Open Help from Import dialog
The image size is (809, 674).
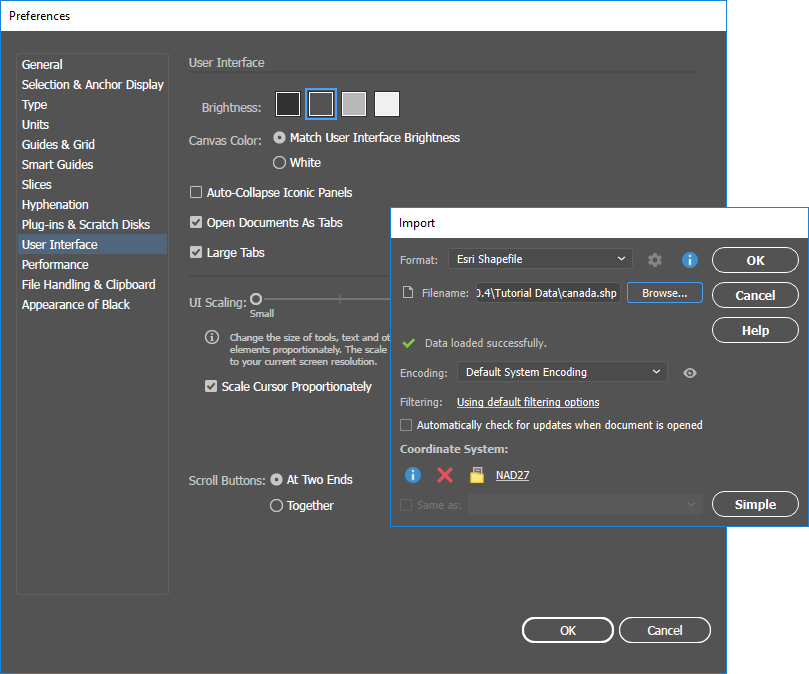pos(755,330)
